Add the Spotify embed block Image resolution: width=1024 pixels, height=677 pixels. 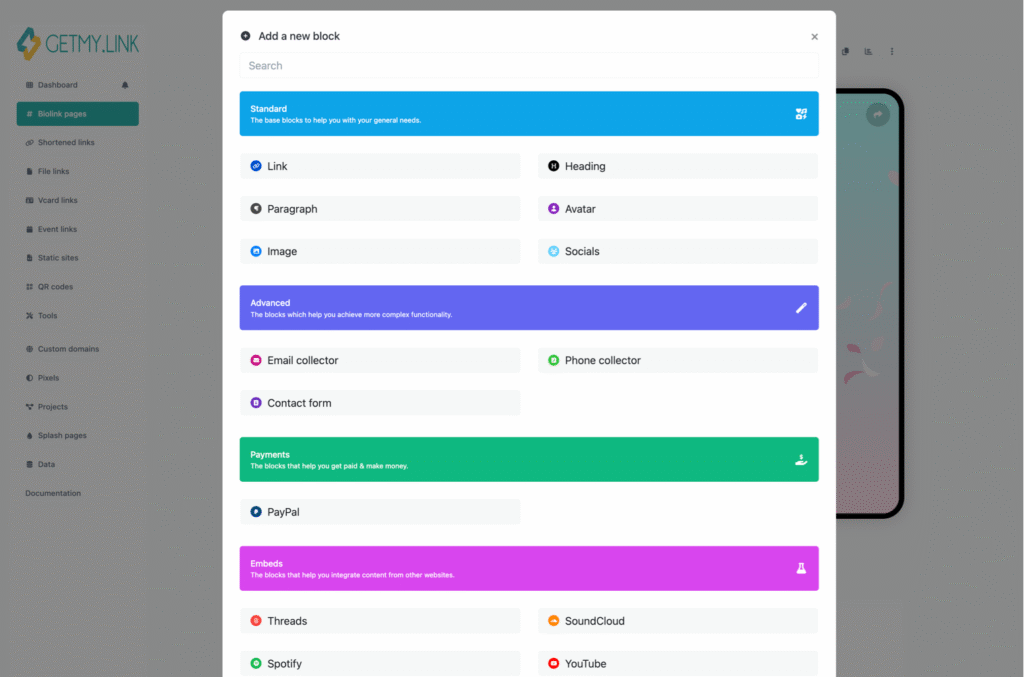tap(380, 664)
